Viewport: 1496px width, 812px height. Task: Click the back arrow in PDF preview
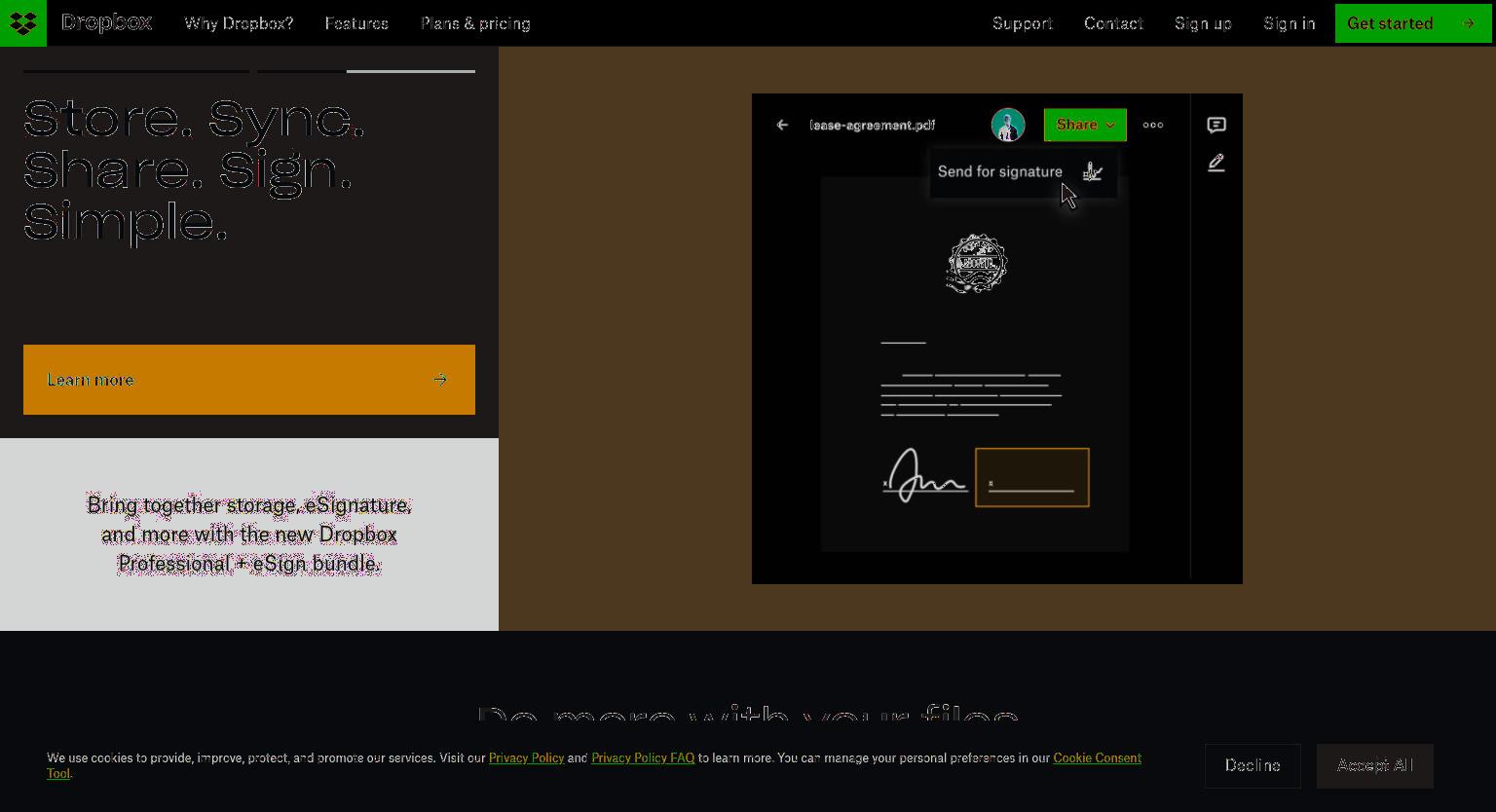782,125
